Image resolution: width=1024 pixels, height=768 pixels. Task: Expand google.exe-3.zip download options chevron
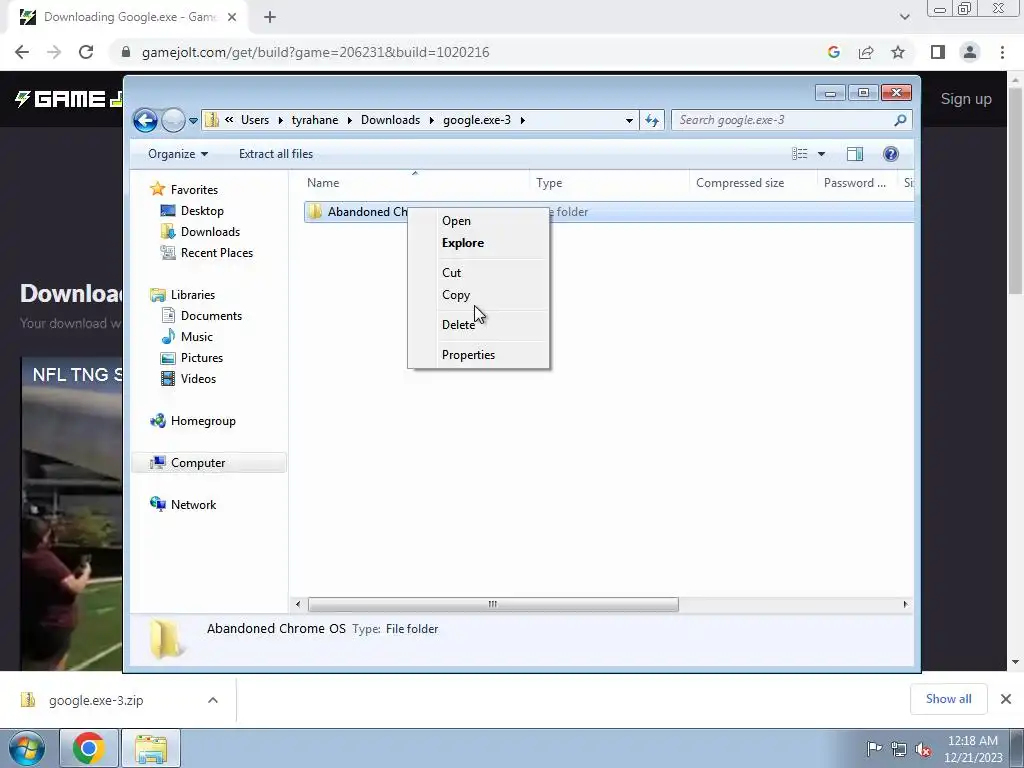(x=213, y=700)
